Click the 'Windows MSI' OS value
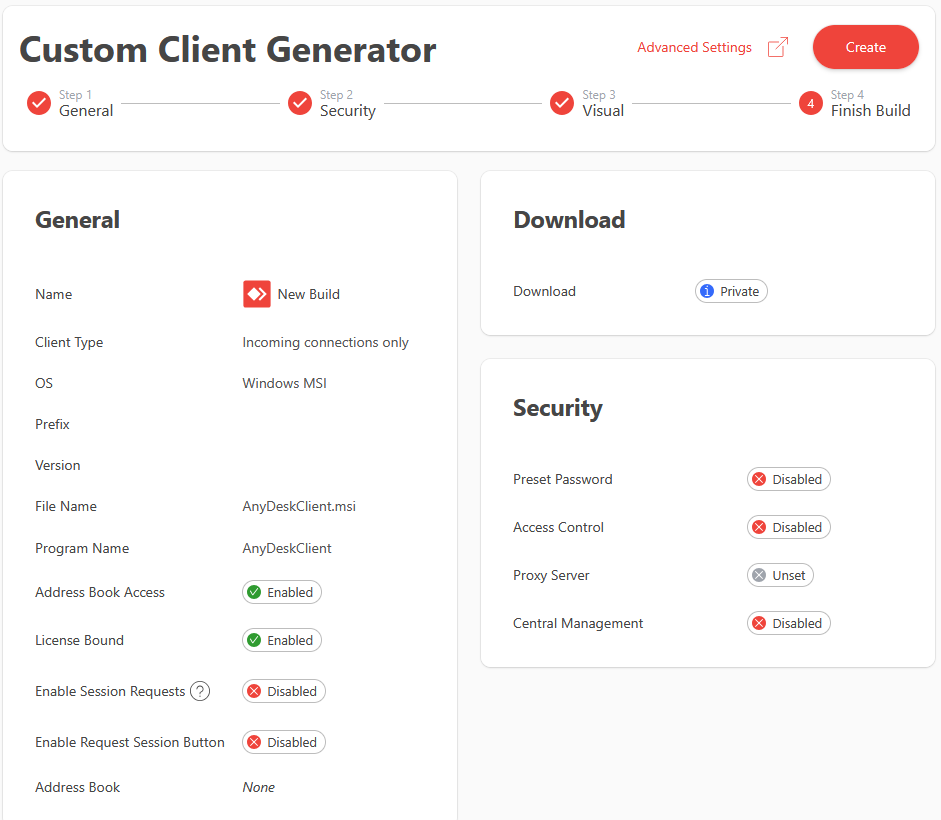Screen dimensions: 941x820 [284, 383]
